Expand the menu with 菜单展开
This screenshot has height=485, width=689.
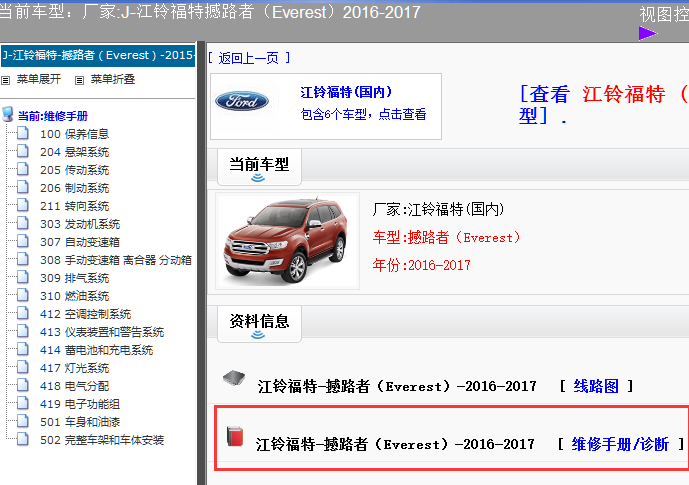[39, 80]
